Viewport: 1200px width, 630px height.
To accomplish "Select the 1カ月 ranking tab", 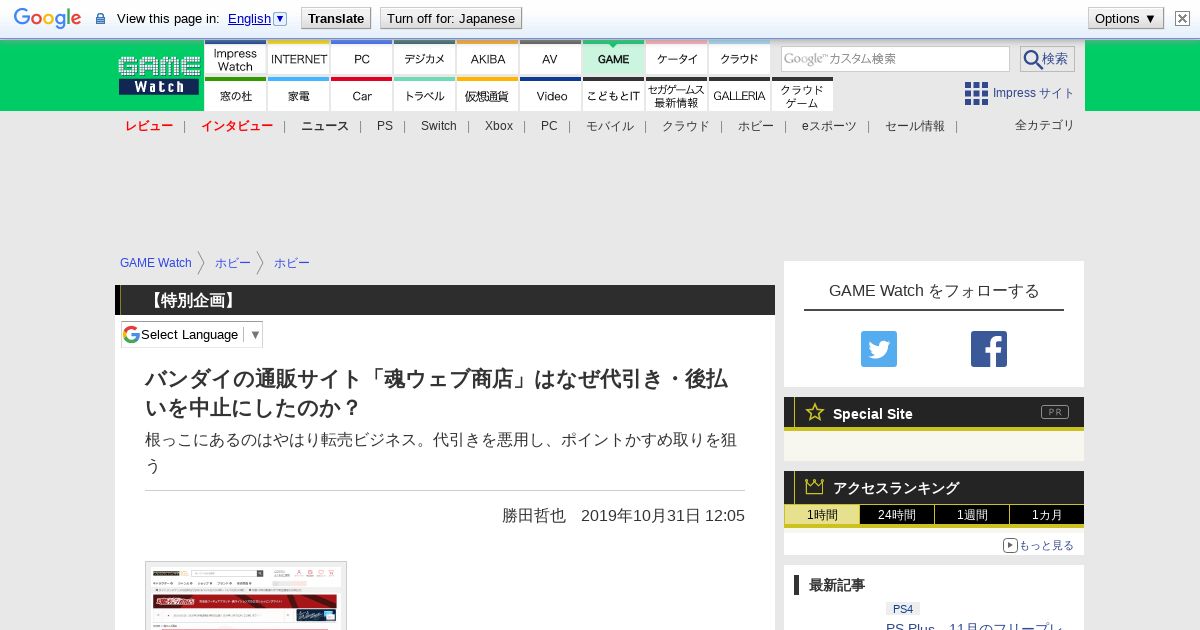I will 1047,515.
